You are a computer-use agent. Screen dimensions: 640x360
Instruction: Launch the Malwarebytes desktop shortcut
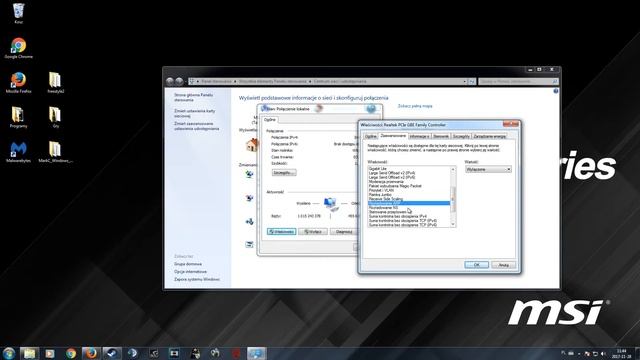click(18, 152)
